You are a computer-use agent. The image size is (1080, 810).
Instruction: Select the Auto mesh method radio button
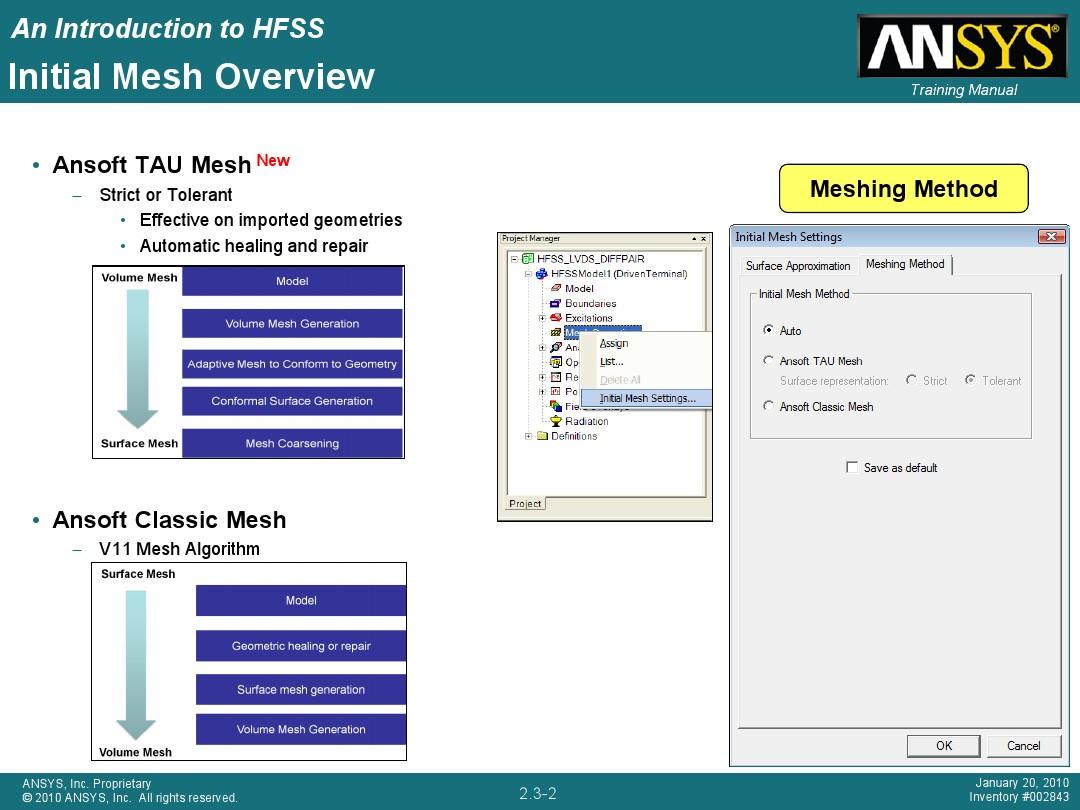pos(768,330)
